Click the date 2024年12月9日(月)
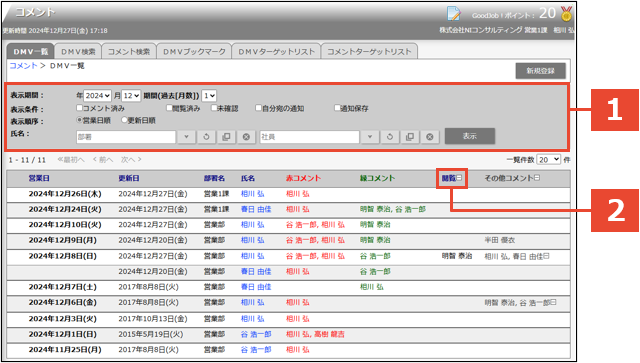The height and width of the screenshot is (363, 640). (x=63, y=240)
